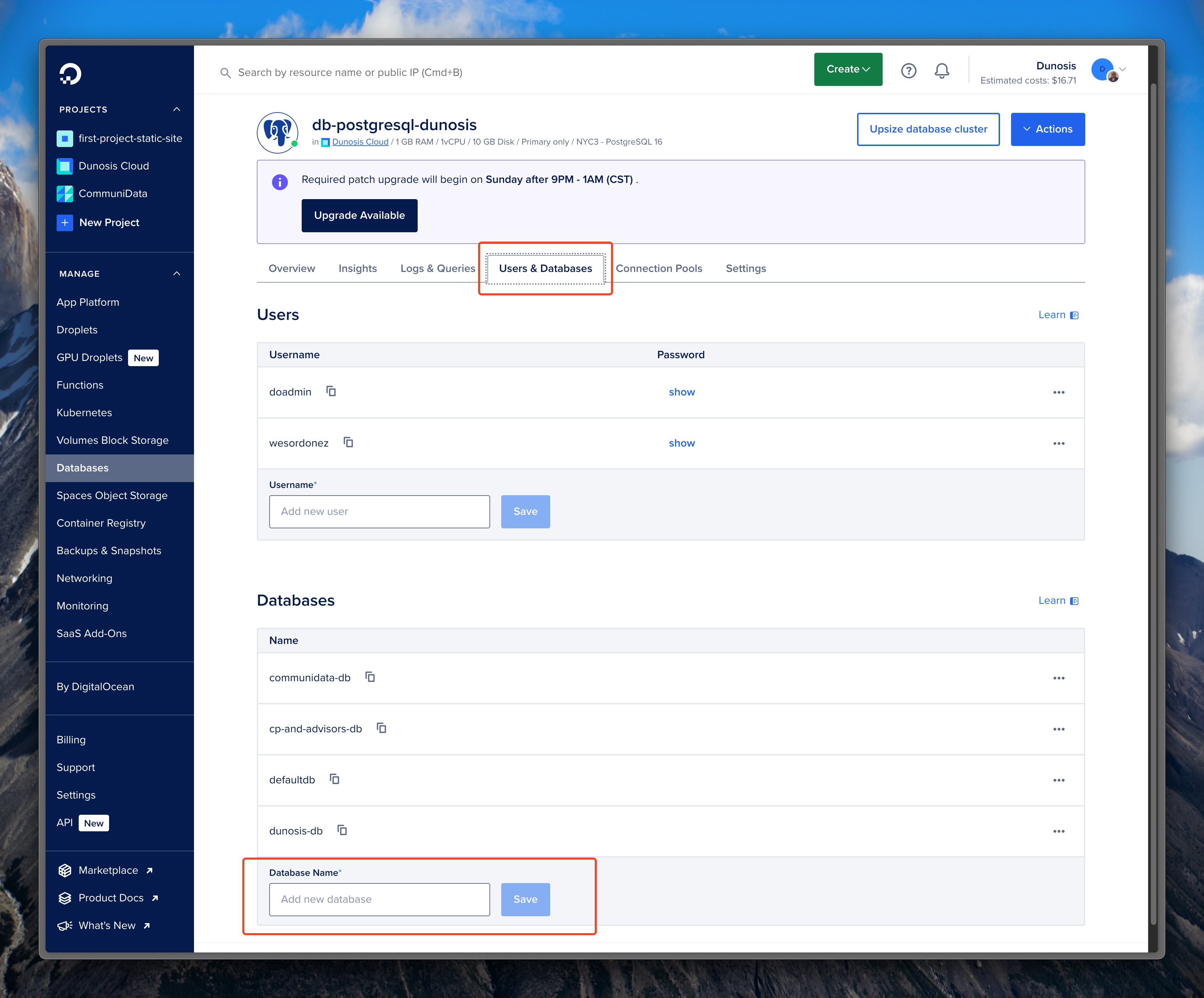Viewport: 1204px width, 998px height.
Task: Open more options for doadmin user
Action: point(1058,392)
